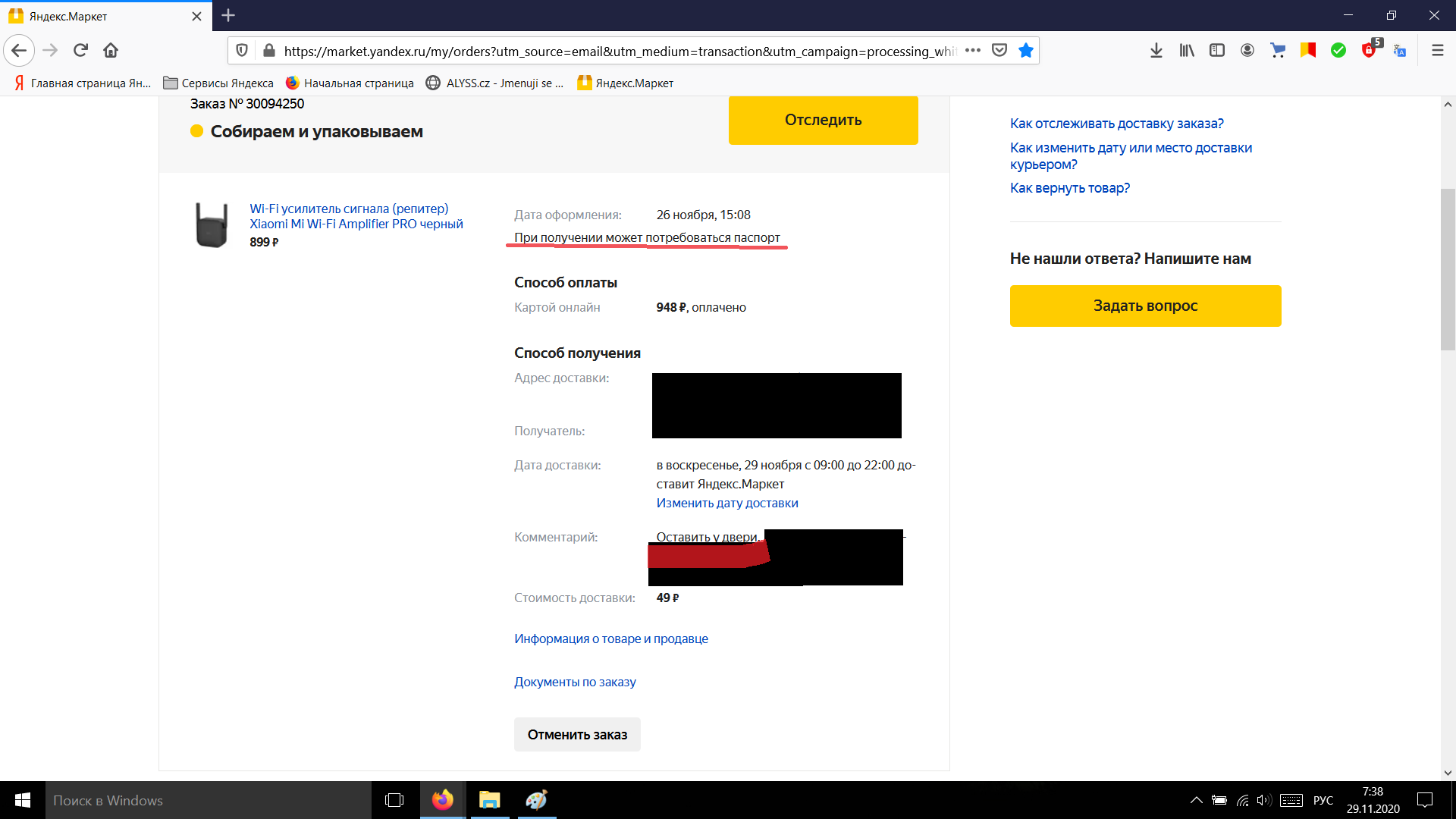Switch to Firefox on the taskbar
This screenshot has height=819, width=1456.
coord(443,800)
